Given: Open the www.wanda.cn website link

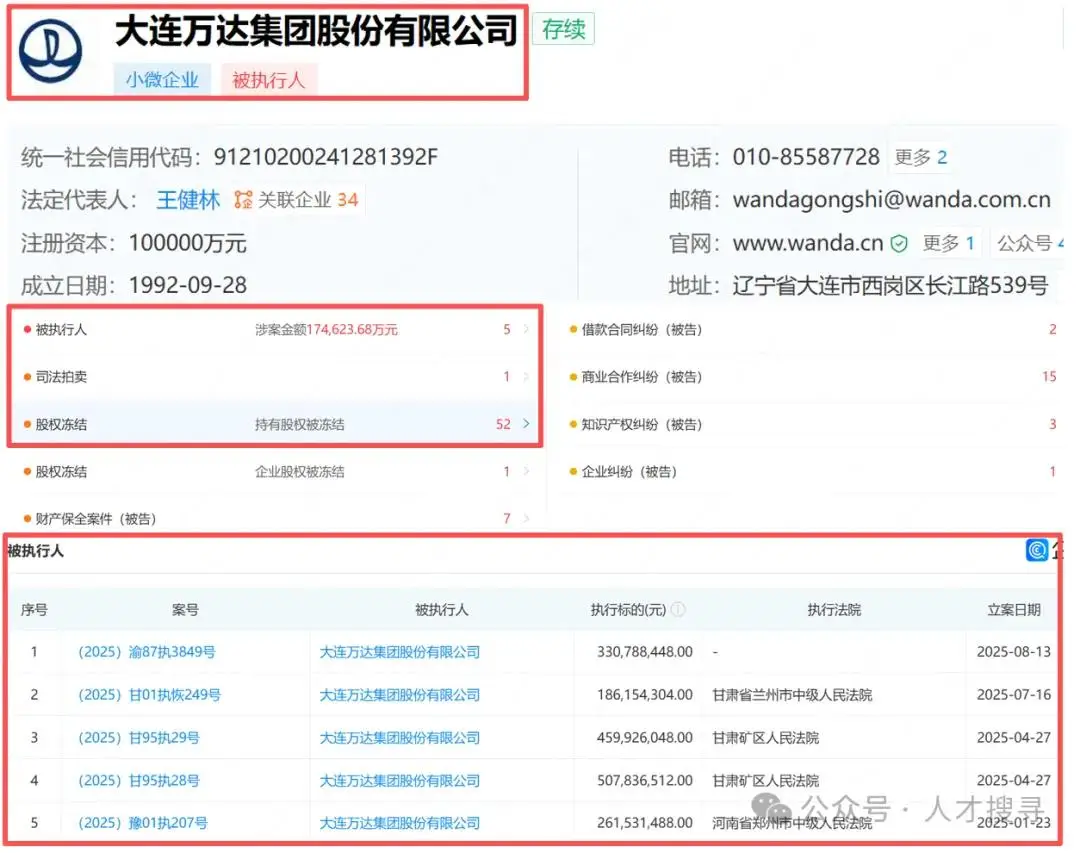Looking at the screenshot, I should [807, 243].
